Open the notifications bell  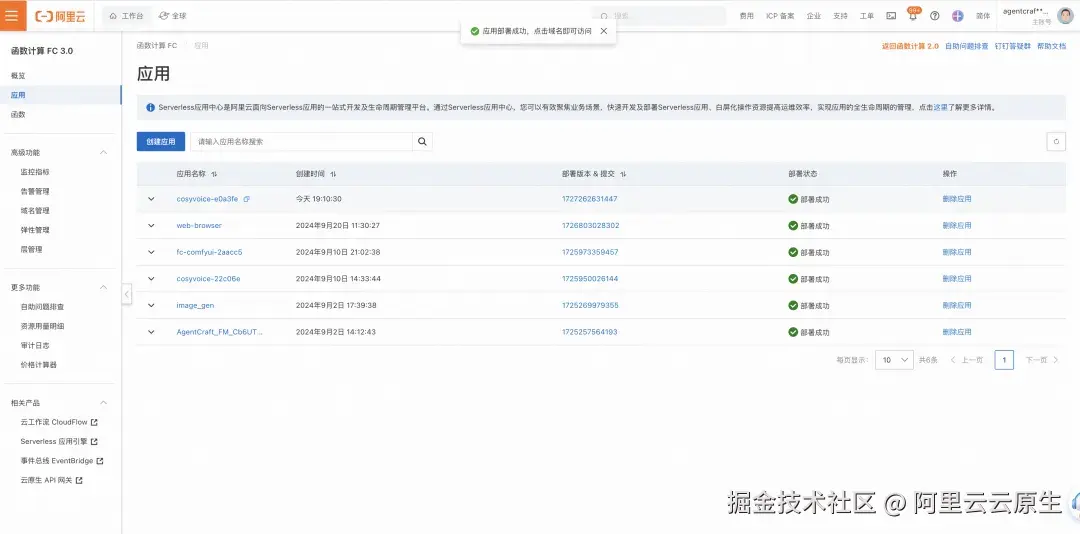pos(913,16)
